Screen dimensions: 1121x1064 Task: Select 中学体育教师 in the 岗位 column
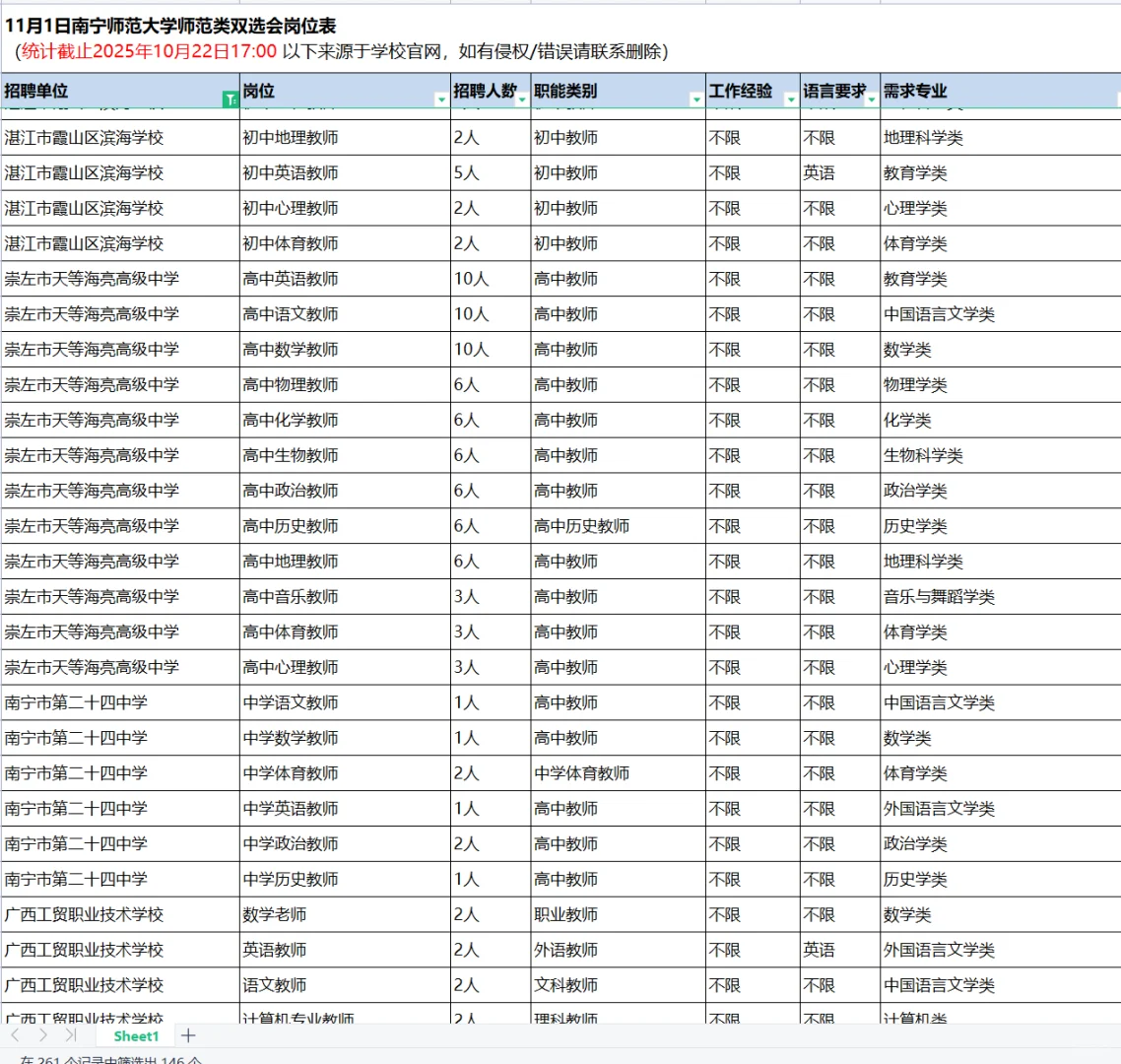point(345,773)
